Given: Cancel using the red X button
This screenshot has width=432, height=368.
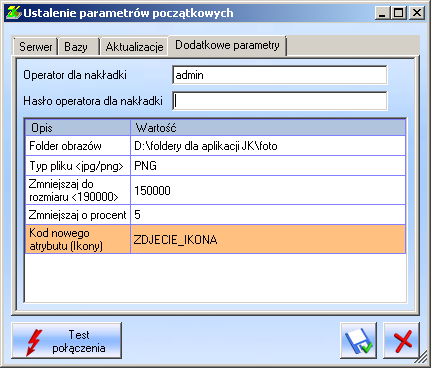Looking at the screenshot, I should pos(401,340).
